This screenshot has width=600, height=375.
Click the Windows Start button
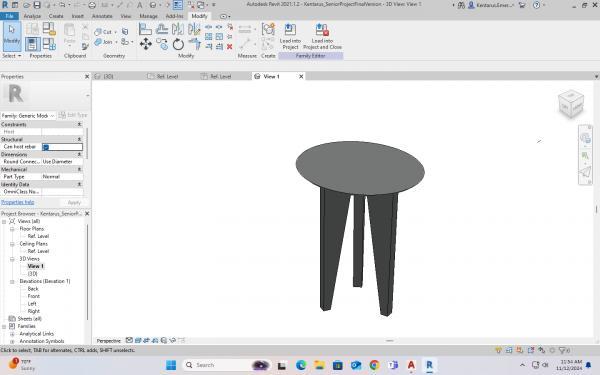(171, 365)
